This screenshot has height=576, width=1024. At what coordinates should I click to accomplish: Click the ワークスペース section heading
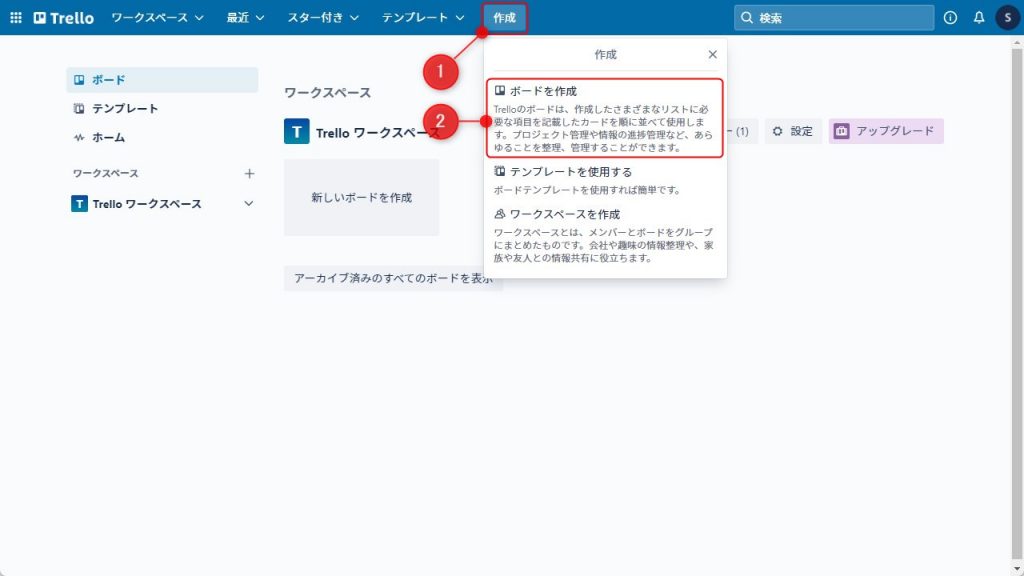tap(328, 93)
